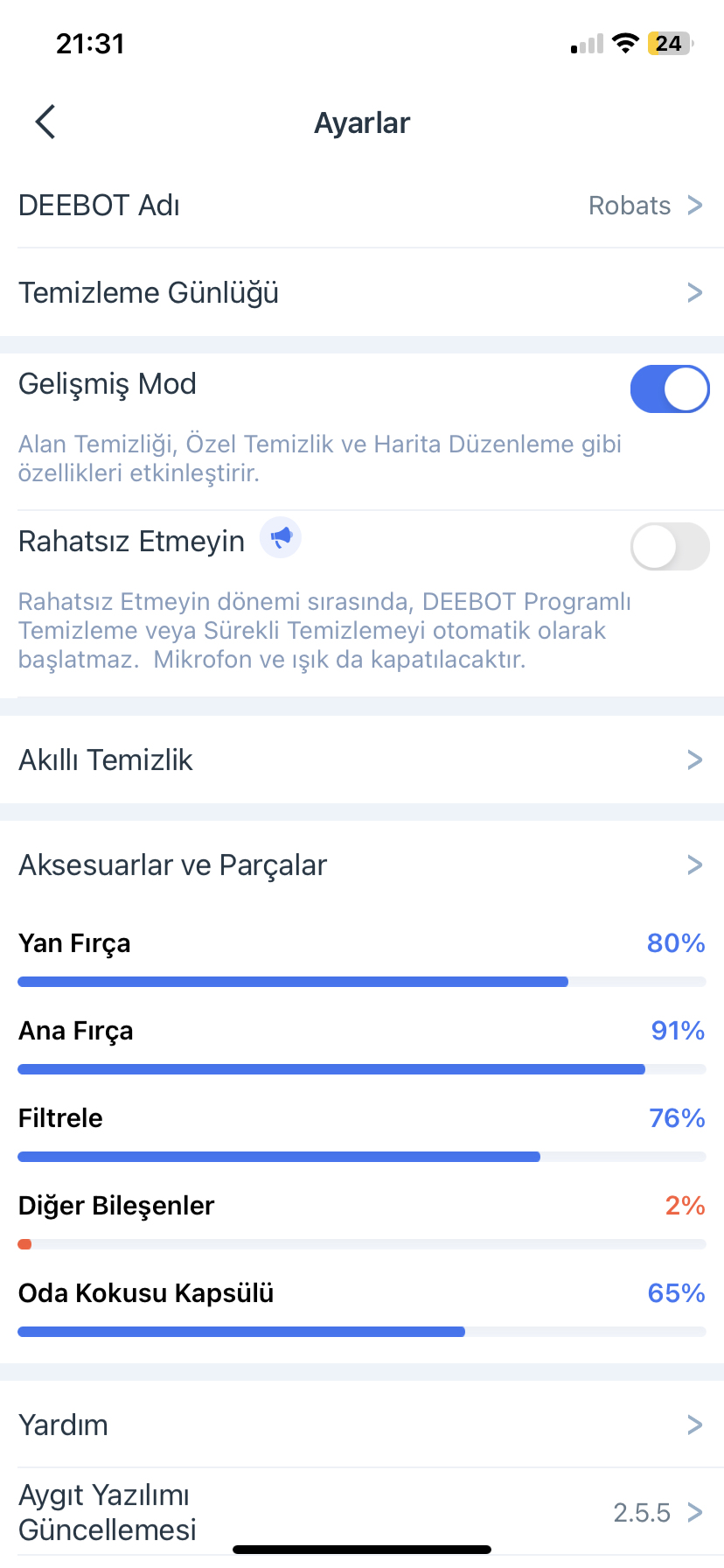
Task: Tap the 2.5.5 firmware version
Action: (642, 1512)
